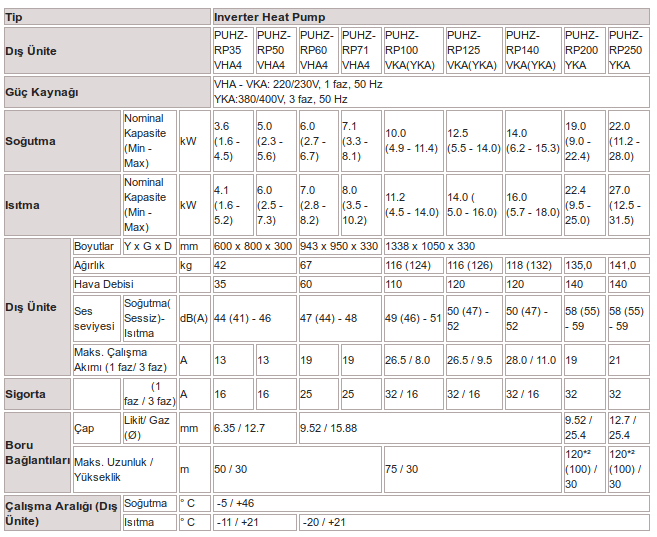Click the pipe diameter '12.7 / 25.4'
The width and height of the screenshot is (657, 537).
click(x=629, y=428)
